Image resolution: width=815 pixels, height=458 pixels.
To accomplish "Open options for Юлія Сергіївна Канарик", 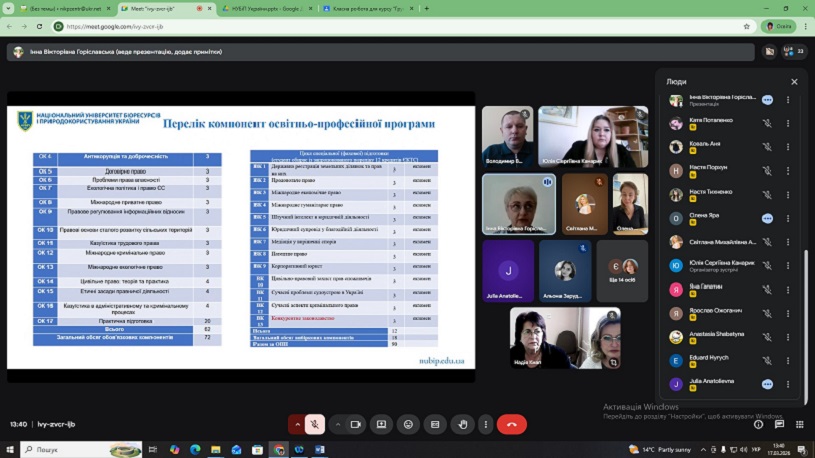I will coord(788,266).
